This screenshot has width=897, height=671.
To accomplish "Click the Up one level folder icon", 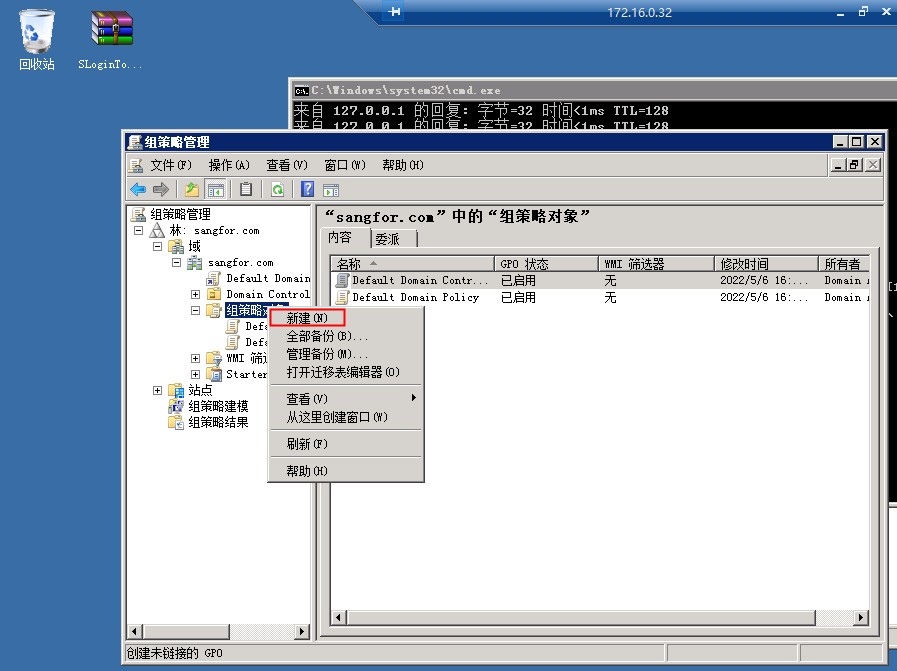I will (192, 189).
